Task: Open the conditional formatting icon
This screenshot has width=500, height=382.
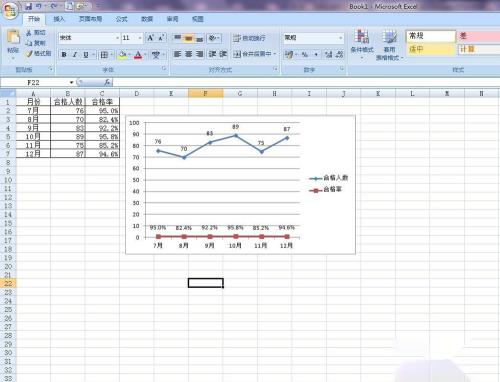Action: click(362, 42)
